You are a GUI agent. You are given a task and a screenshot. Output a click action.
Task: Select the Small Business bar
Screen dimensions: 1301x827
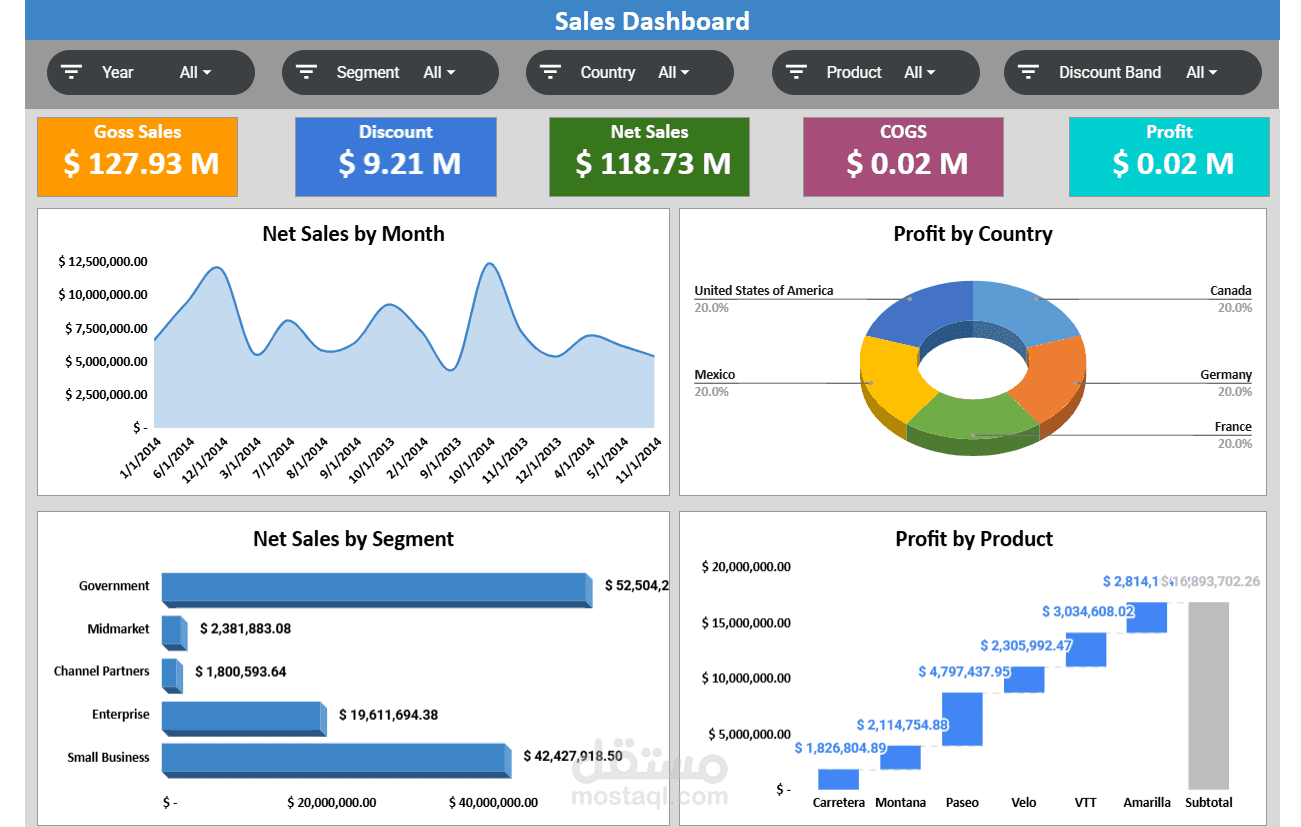coord(336,760)
